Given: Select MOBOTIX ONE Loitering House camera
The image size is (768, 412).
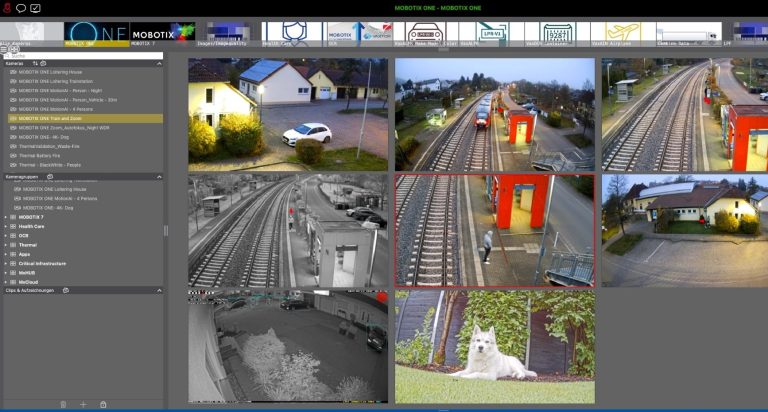Looking at the screenshot, I should 85,72.
